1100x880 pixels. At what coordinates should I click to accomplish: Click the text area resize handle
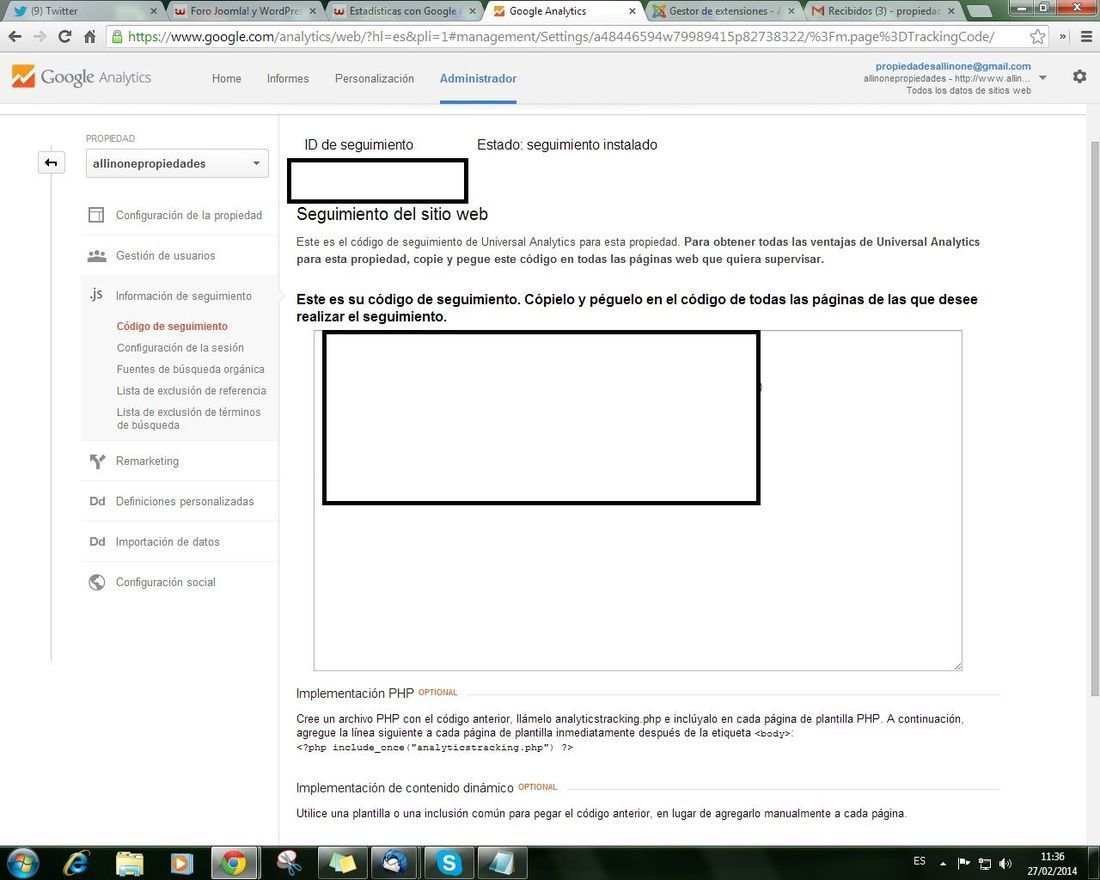958,666
